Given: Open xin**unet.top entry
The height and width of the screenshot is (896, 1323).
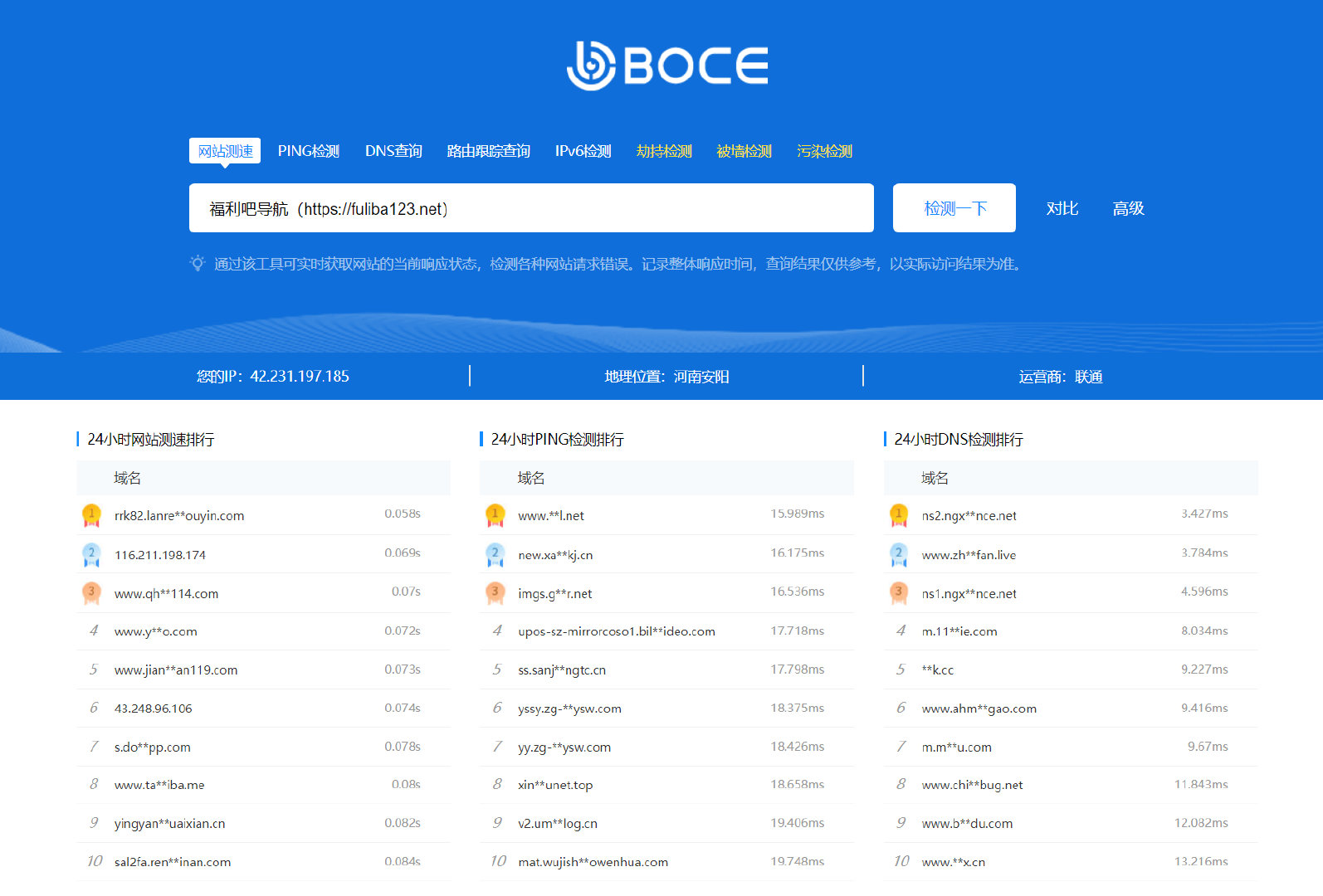Looking at the screenshot, I should 555,785.
